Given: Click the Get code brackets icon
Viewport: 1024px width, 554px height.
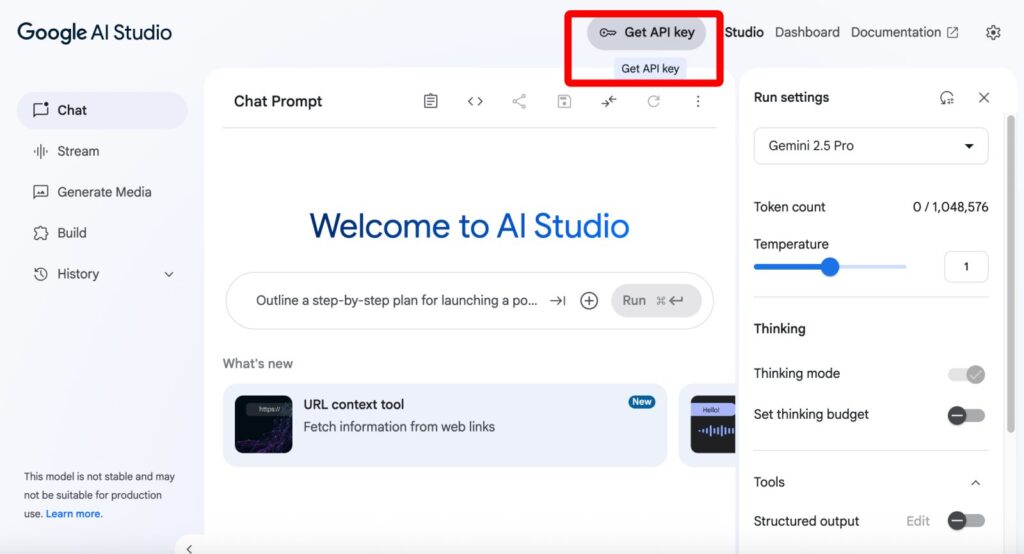Looking at the screenshot, I should (475, 101).
